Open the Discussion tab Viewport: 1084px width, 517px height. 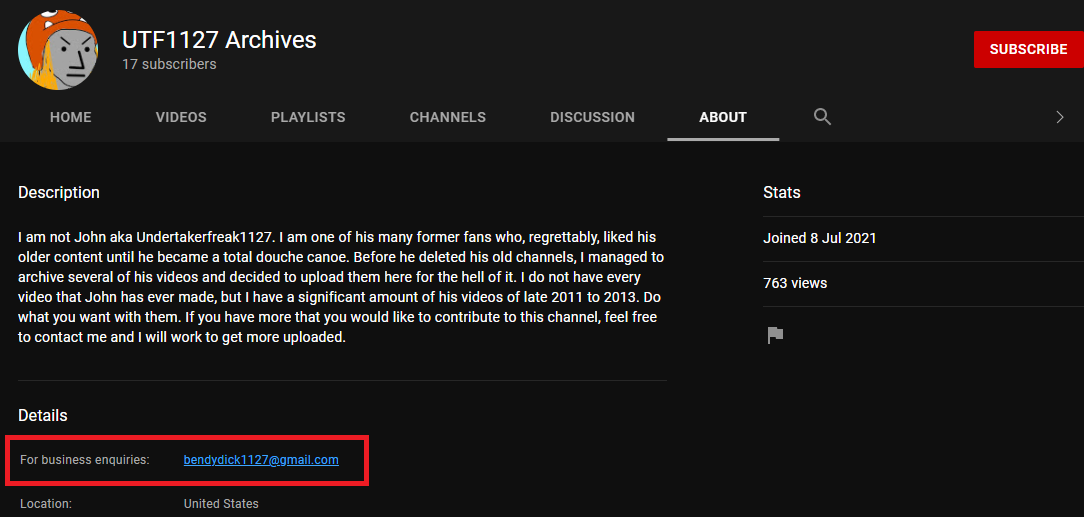click(x=592, y=118)
